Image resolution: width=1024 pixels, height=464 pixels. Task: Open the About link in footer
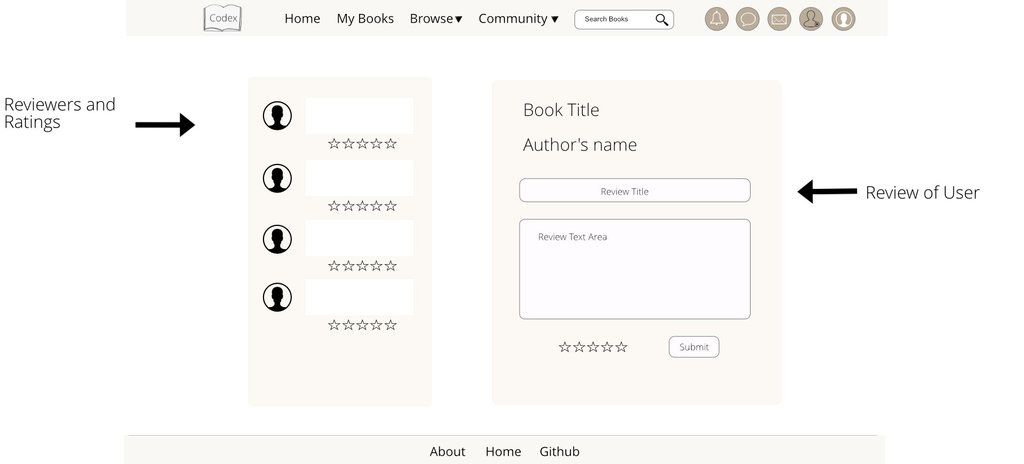point(447,452)
